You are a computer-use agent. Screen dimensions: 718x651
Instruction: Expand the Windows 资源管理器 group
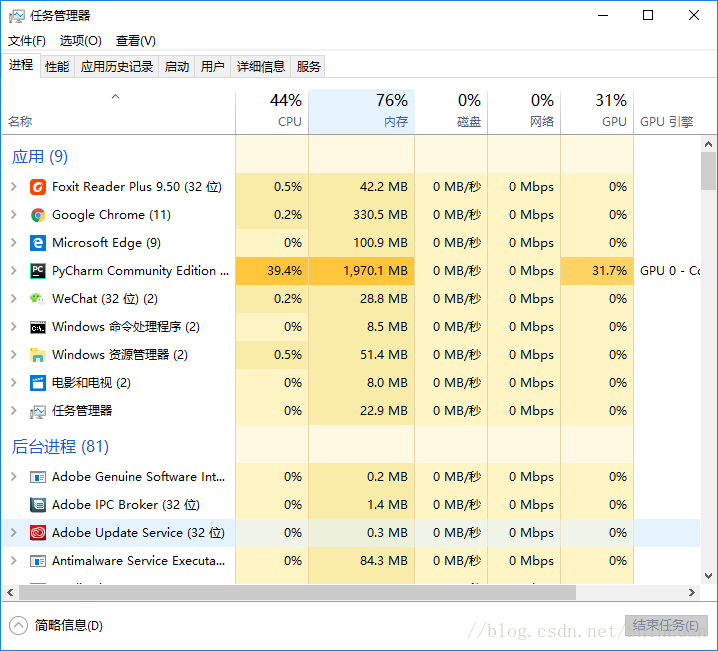click(x=14, y=354)
